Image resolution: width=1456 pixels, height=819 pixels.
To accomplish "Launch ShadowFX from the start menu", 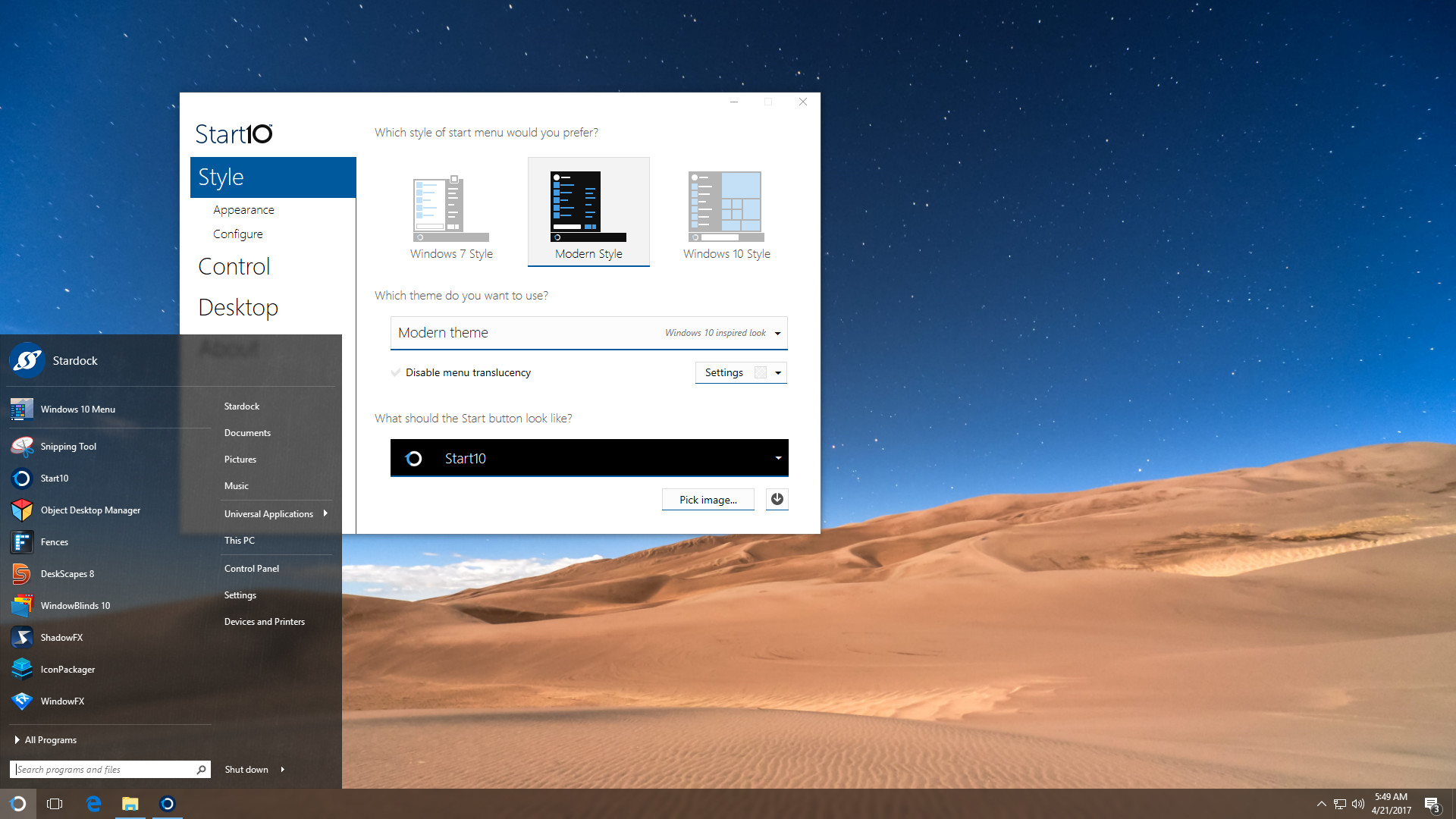I will click(61, 637).
